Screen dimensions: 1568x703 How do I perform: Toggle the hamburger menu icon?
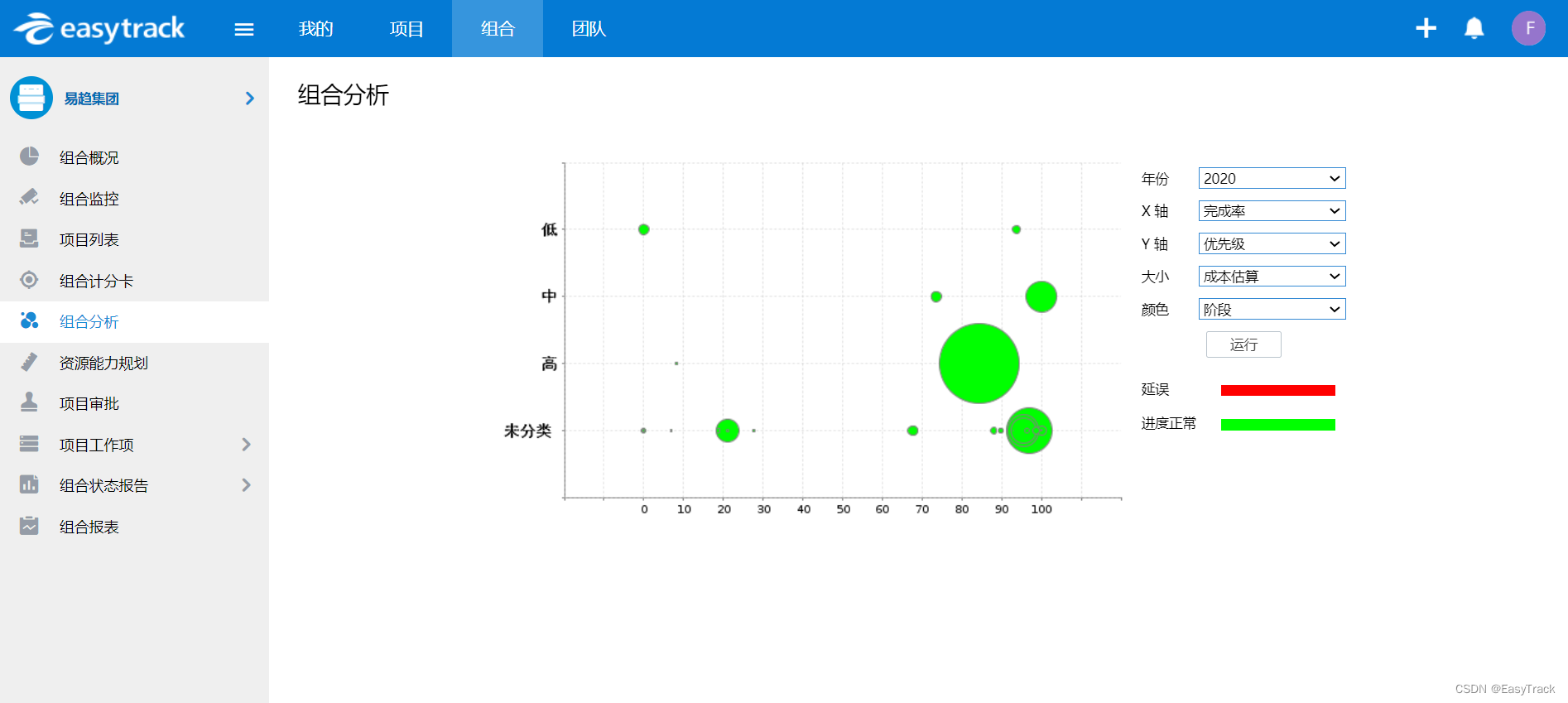244,30
